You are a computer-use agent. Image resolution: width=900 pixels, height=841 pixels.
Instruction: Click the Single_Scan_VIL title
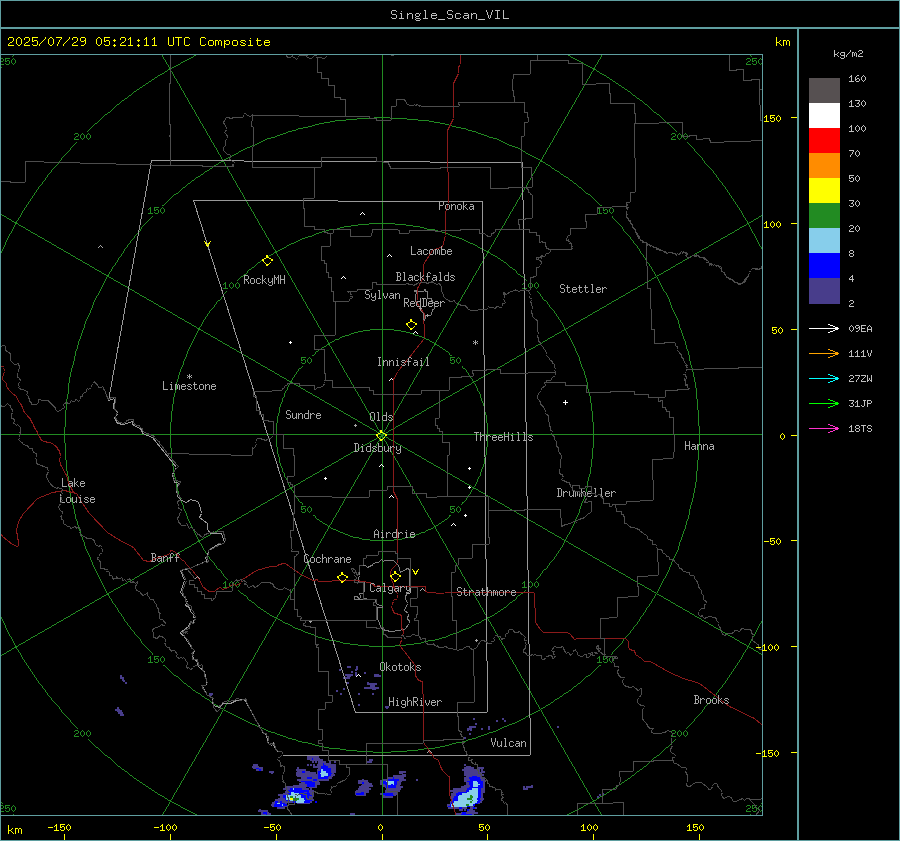click(449, 15)
